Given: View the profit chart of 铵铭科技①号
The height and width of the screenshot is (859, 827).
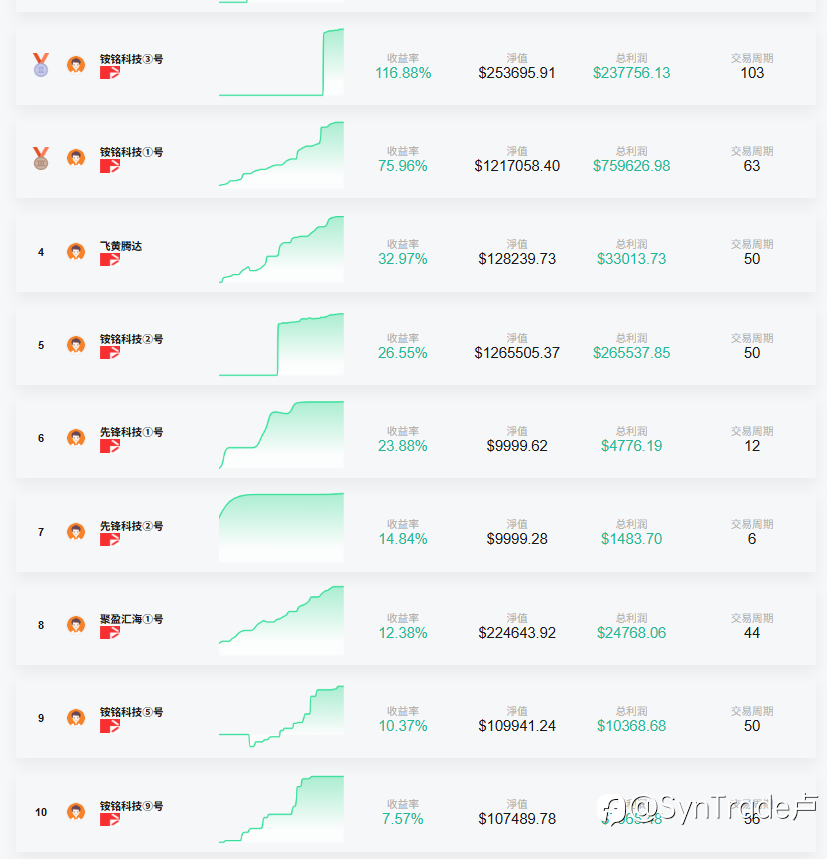Looking at the screenshot, I should click(282, 155).
